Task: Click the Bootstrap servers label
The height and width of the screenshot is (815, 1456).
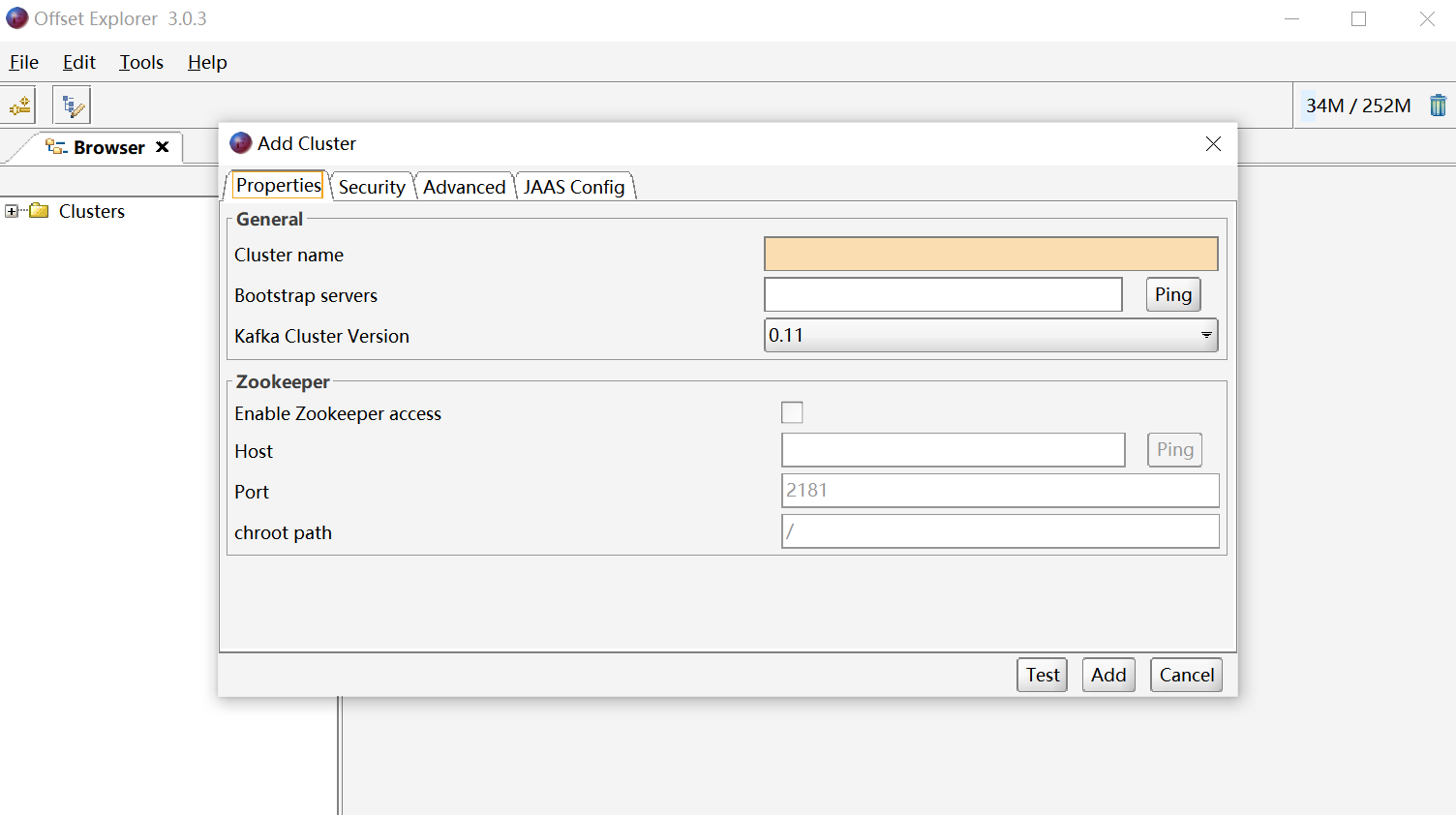Action: point(306,295)
